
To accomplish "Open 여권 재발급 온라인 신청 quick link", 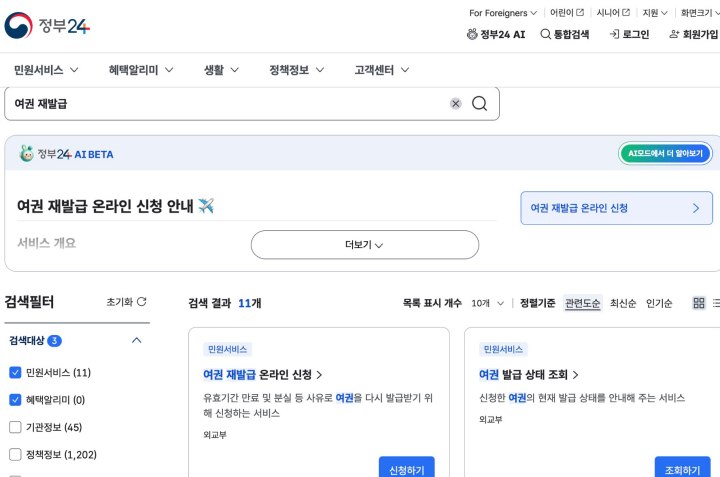I will point(616,208).
